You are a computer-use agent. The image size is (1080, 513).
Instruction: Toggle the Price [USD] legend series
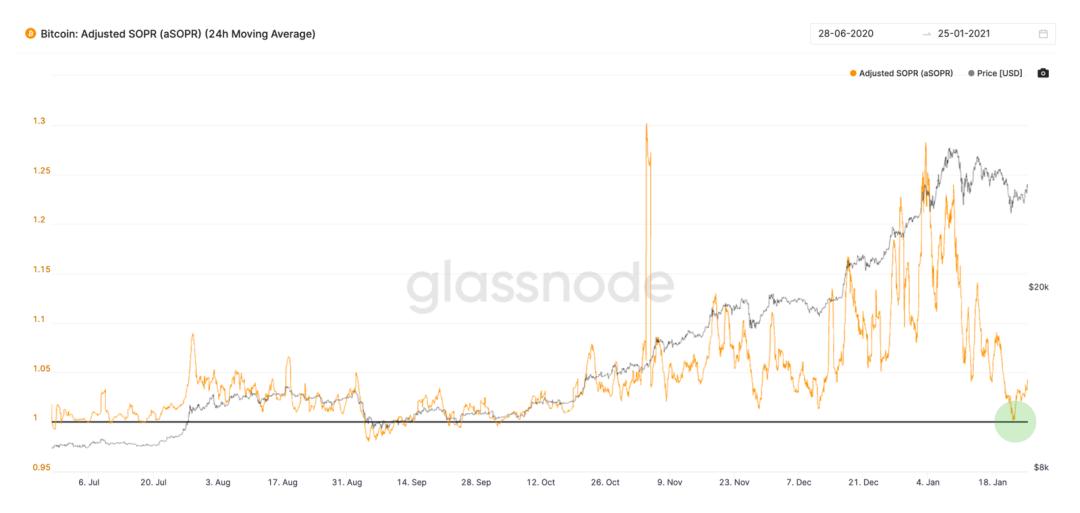995,73
